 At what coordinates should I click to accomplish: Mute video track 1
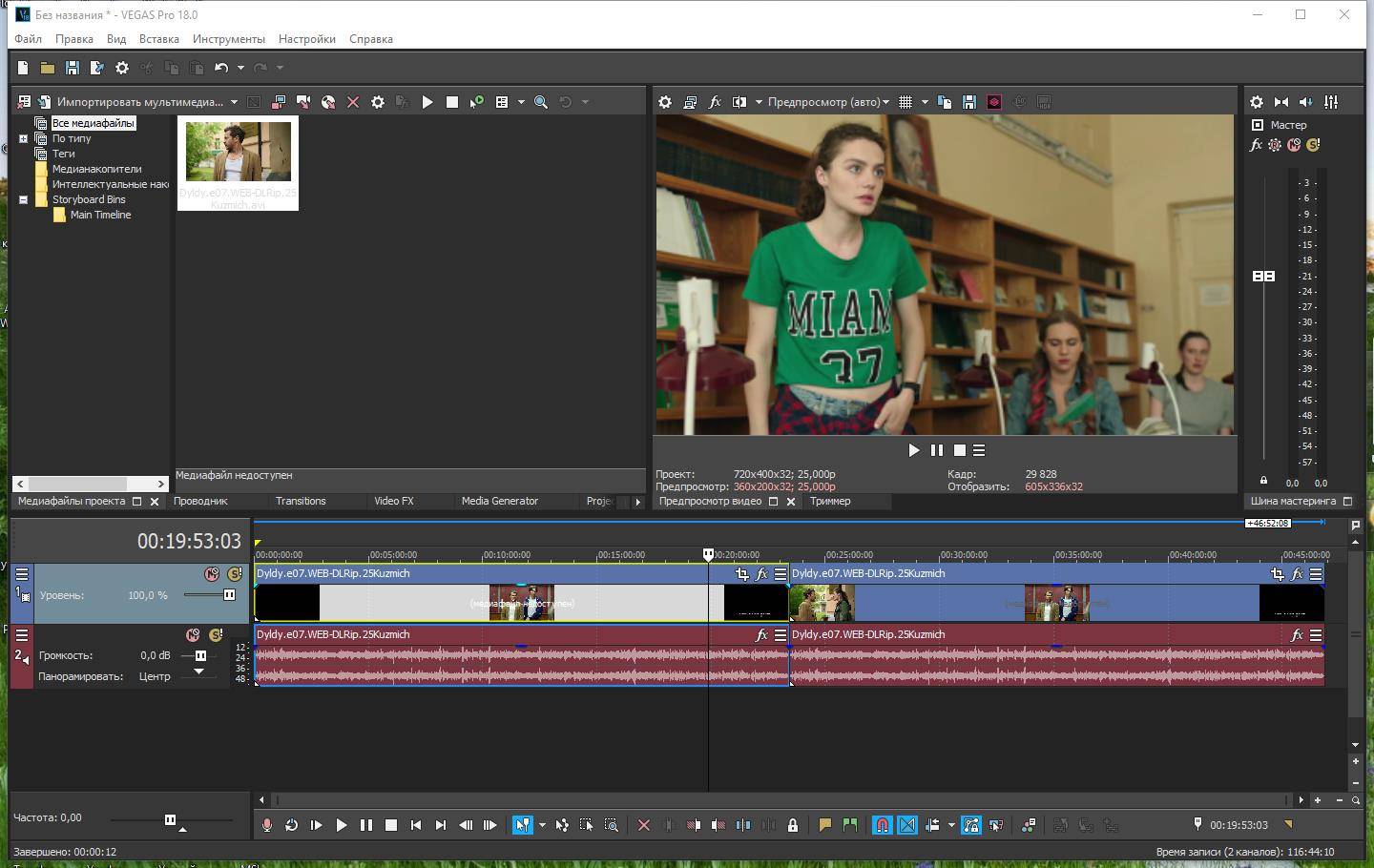pyautogui.click(x=212, y=574)
